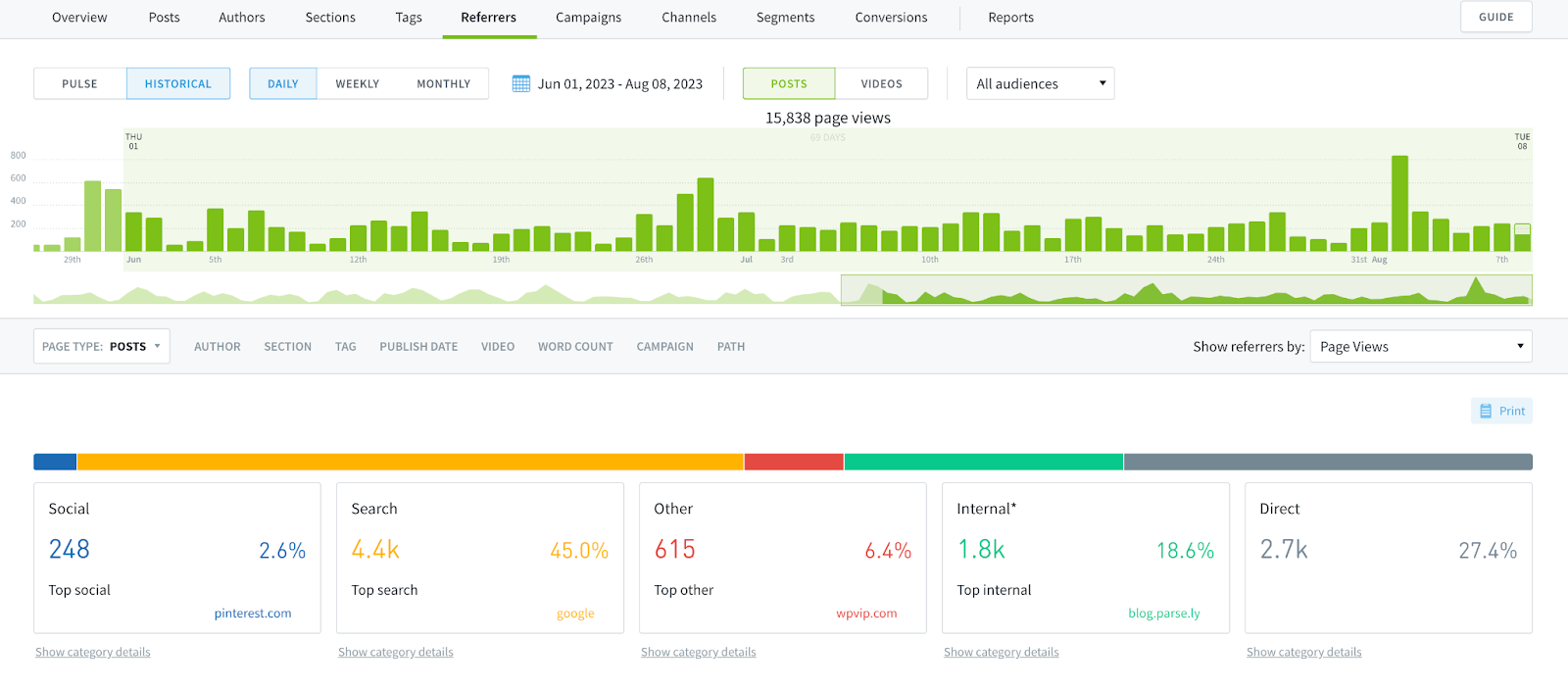The image size is (1568, 690).
Task: Click the selected range in the mini timeline
Action: tap(1186, 290)
